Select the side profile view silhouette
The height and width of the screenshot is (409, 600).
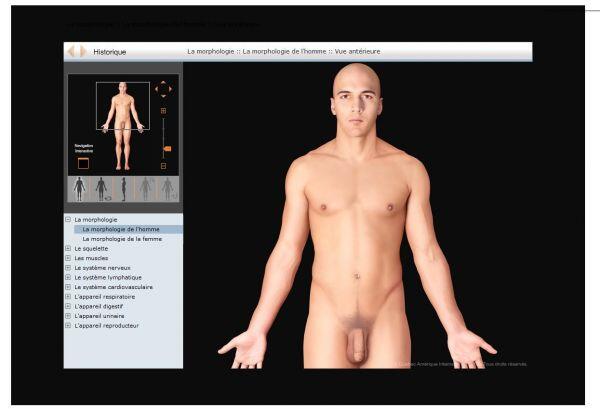point(123,188)
